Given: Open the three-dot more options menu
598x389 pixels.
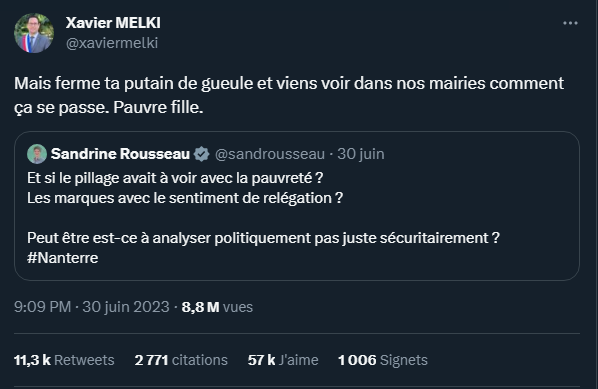Looking at the screenshot, I should click(570, 23).
